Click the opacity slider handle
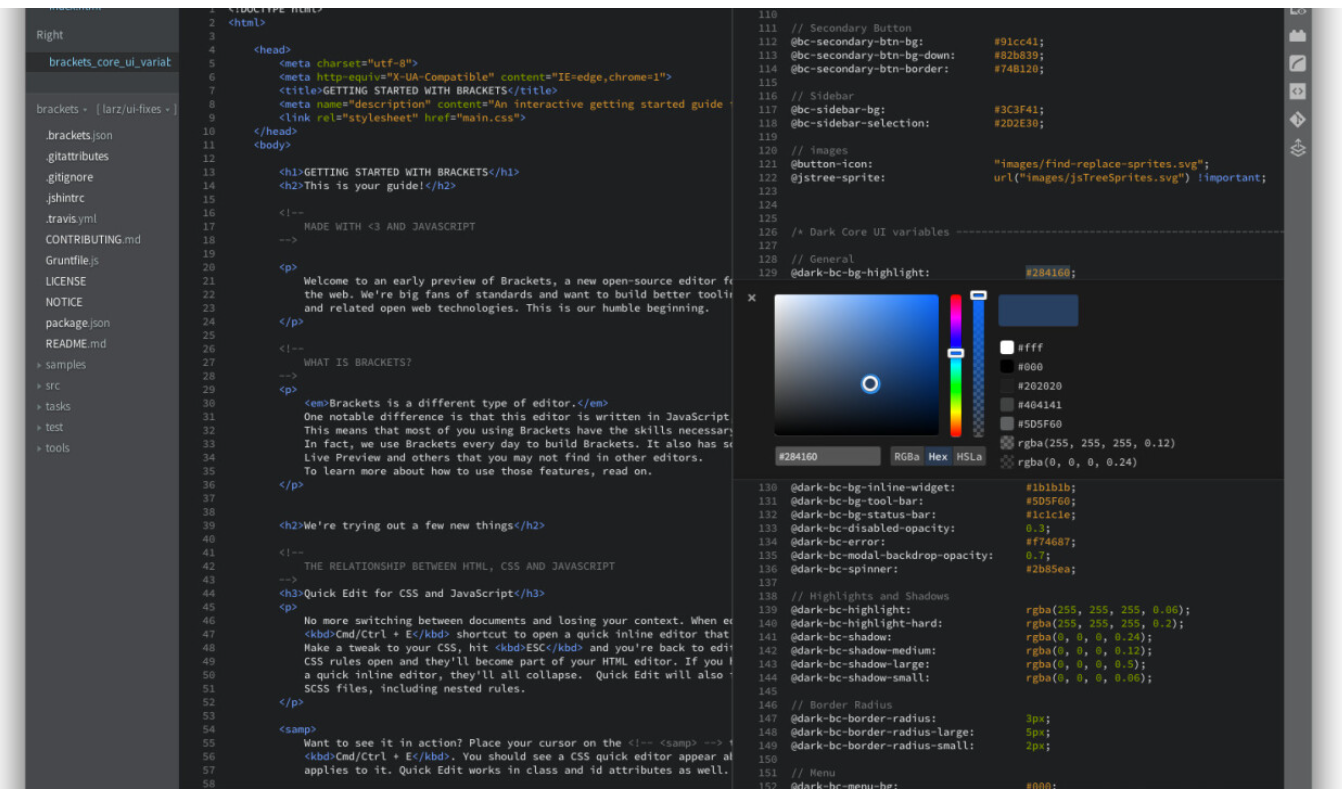The height and width of the screenshot is (798, 1342). (979, 295)
